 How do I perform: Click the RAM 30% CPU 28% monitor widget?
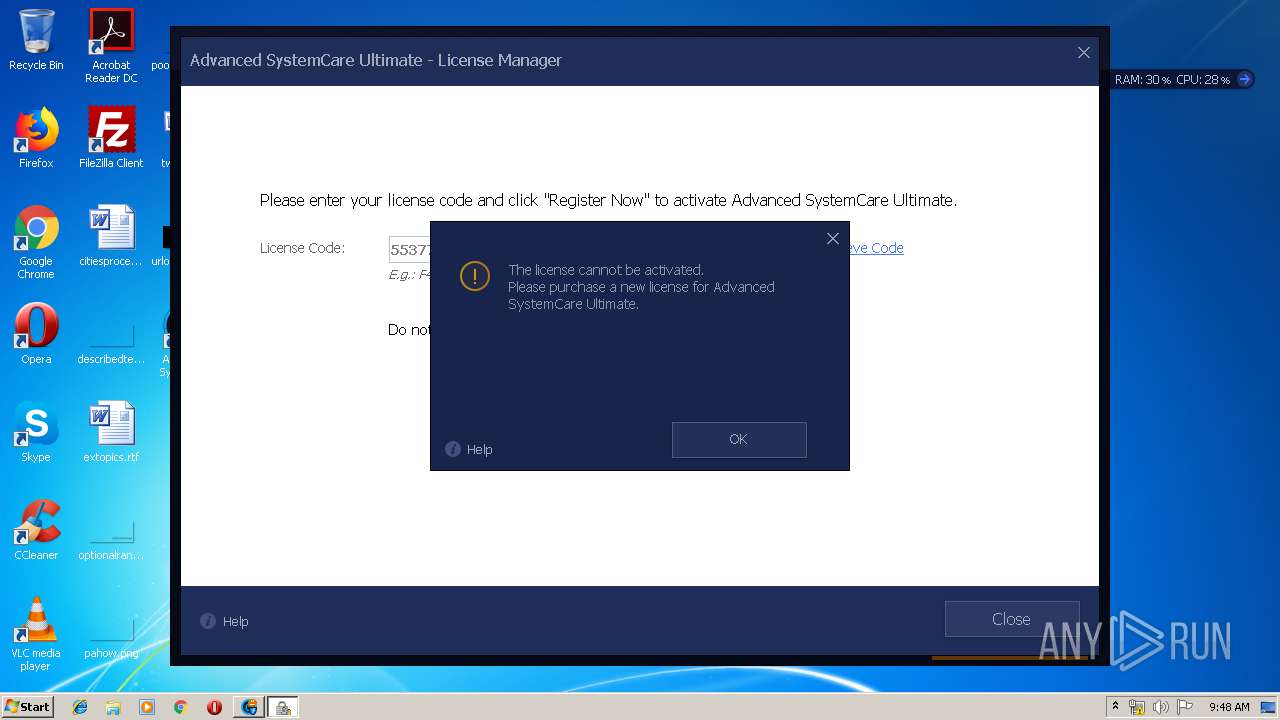(x=1182, y=79)
